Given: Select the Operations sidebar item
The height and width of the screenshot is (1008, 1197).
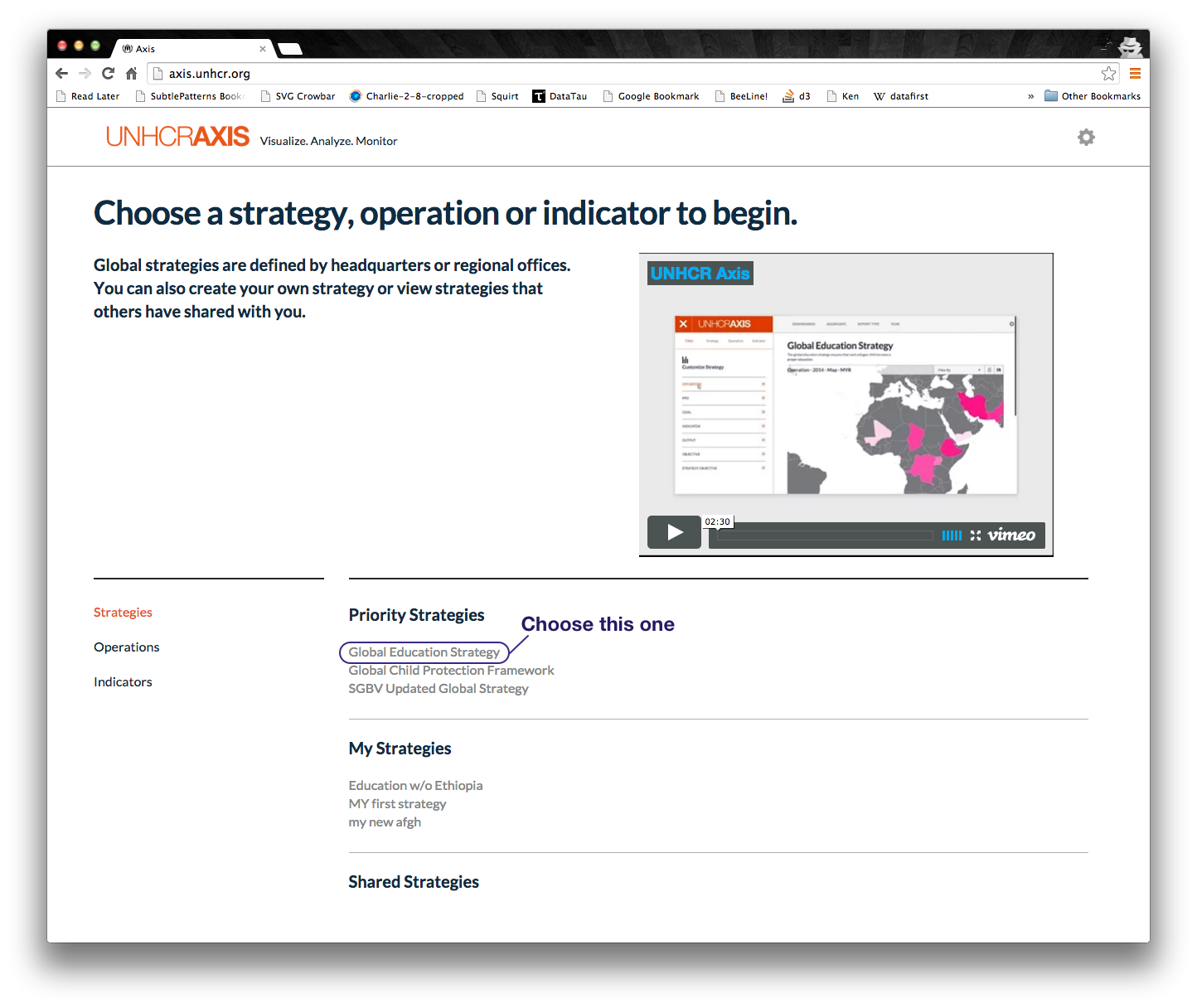Looking at the screenshot, I should tap(126, 647).
